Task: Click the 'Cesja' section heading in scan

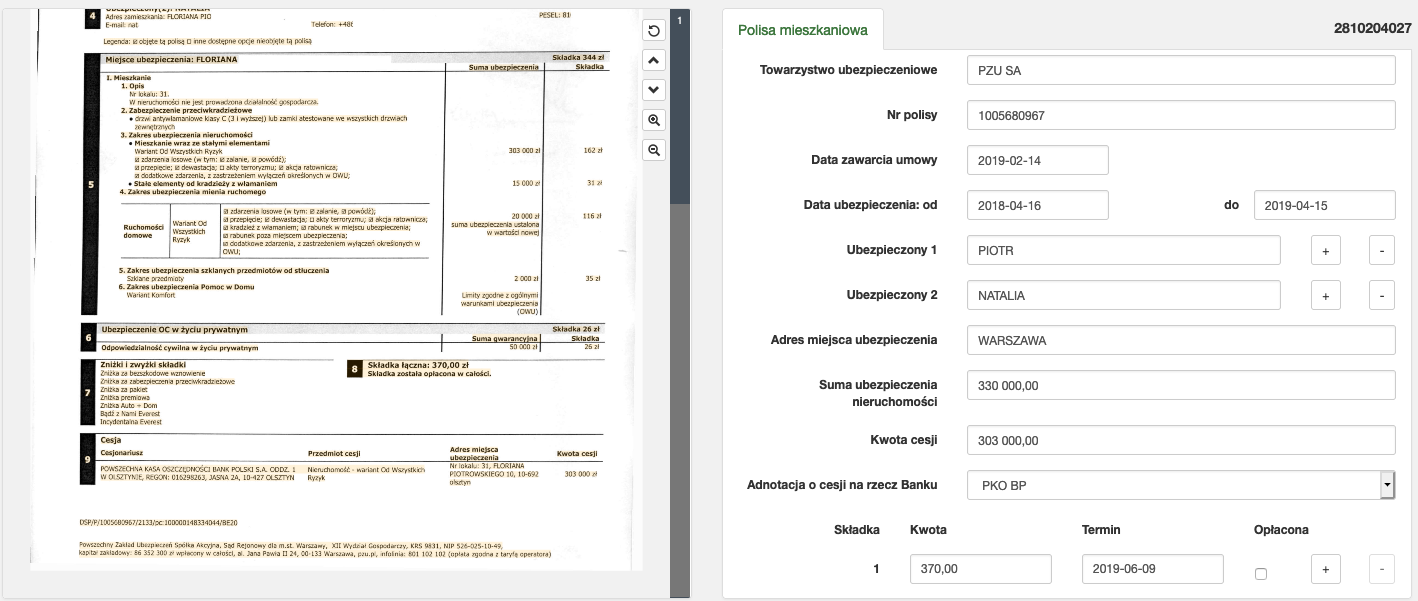Action: [x=111, y=440]
